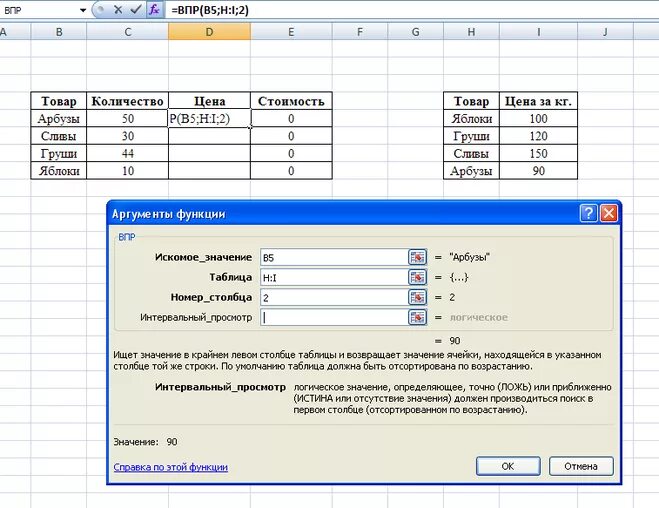Click the dialog Help question mark icon
The image size is (659, 508).
click(588, 213)
